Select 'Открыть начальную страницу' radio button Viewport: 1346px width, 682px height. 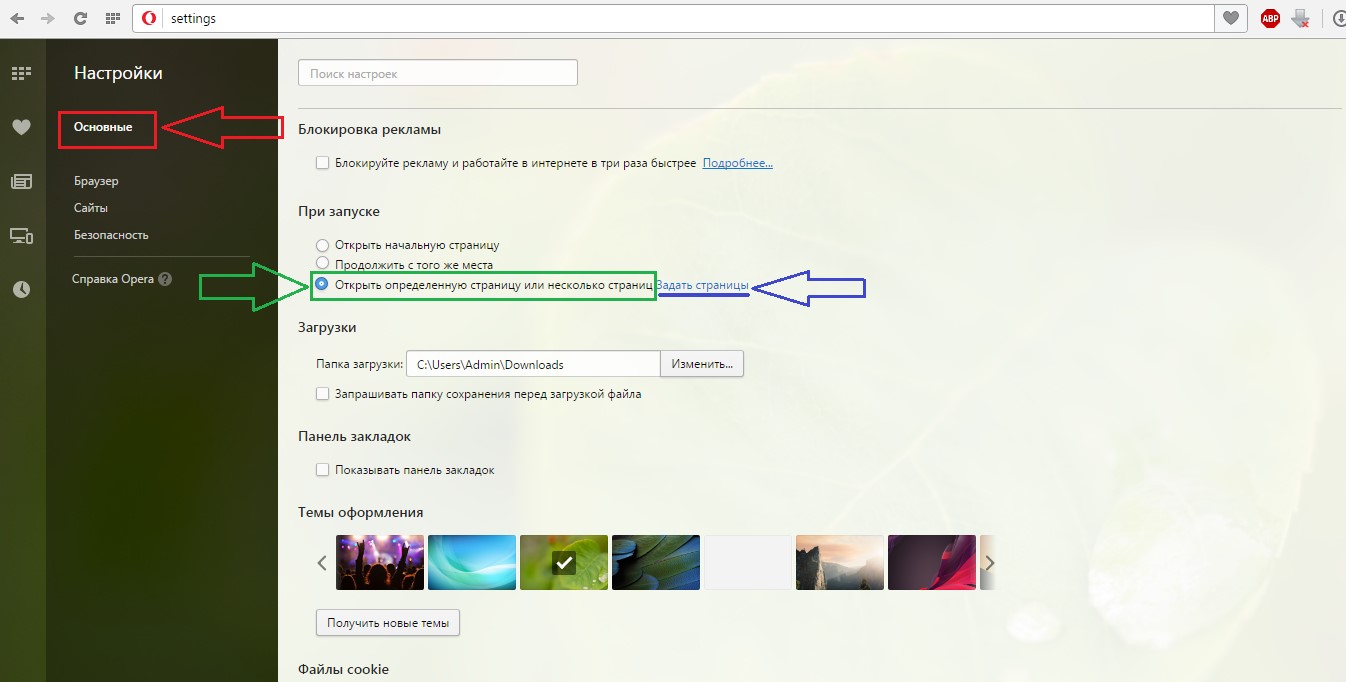tap(322, 245)
